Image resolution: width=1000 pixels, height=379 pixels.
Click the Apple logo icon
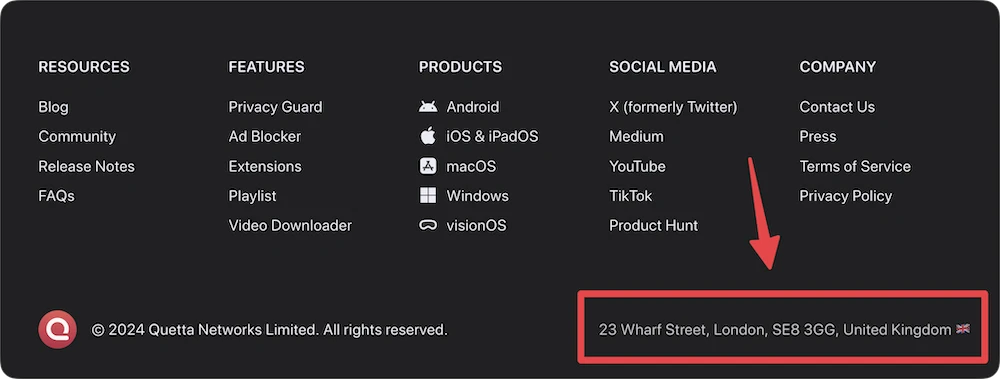428,136
